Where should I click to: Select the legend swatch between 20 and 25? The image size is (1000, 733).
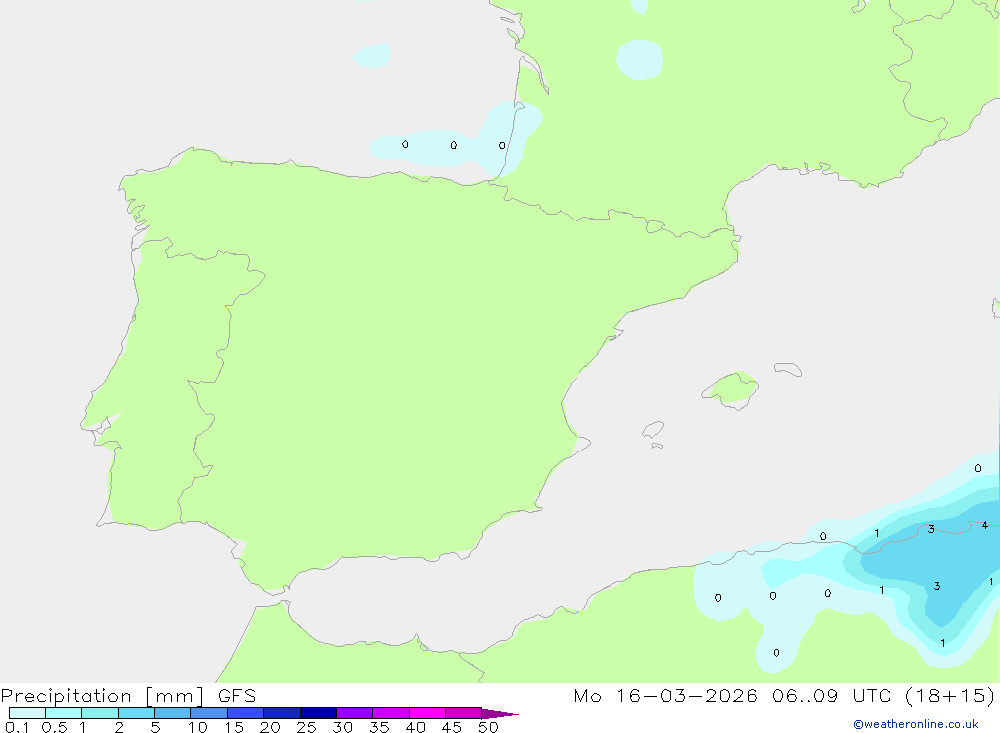pos(282,713)
